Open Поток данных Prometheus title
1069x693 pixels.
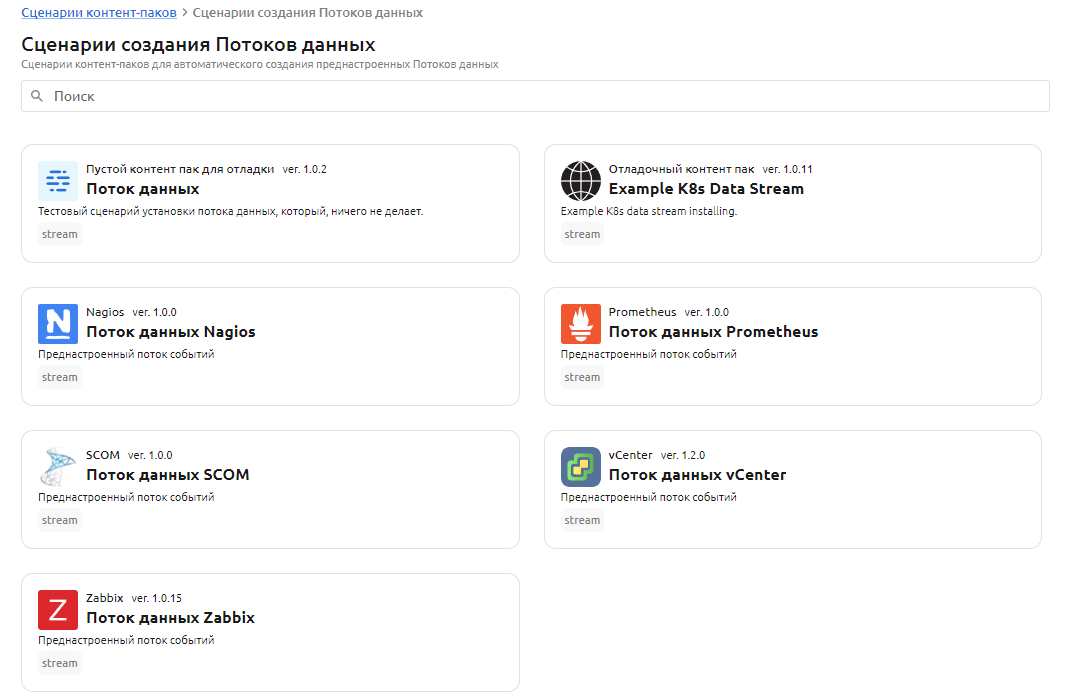[713, 332]
